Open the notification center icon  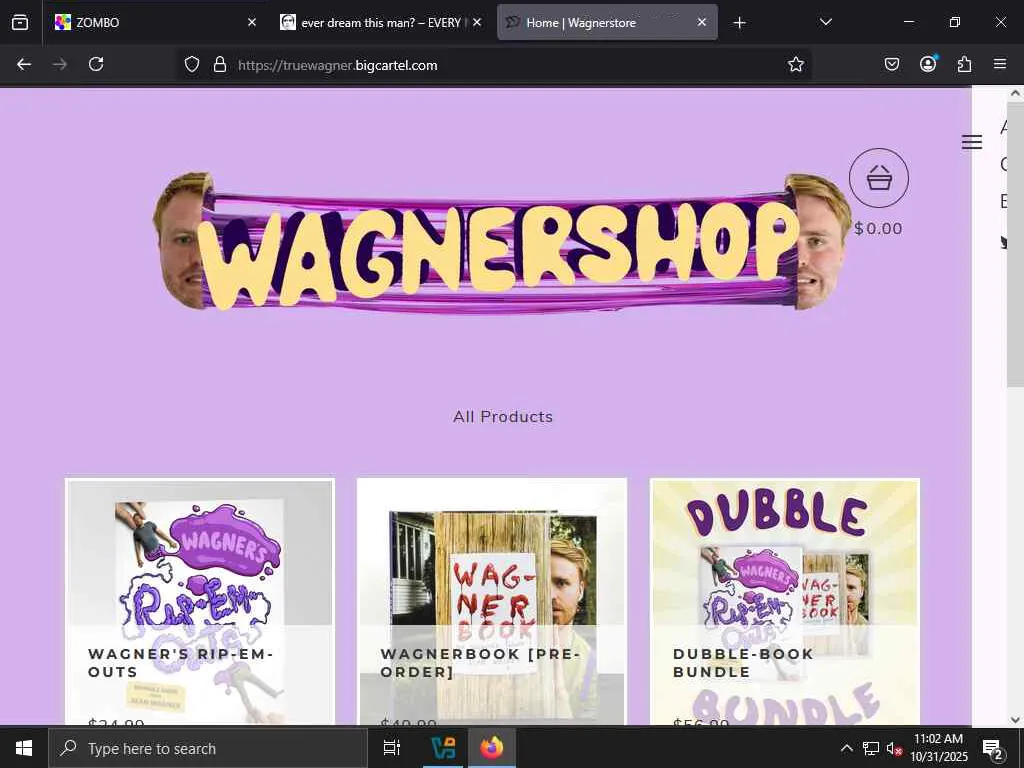993,748
